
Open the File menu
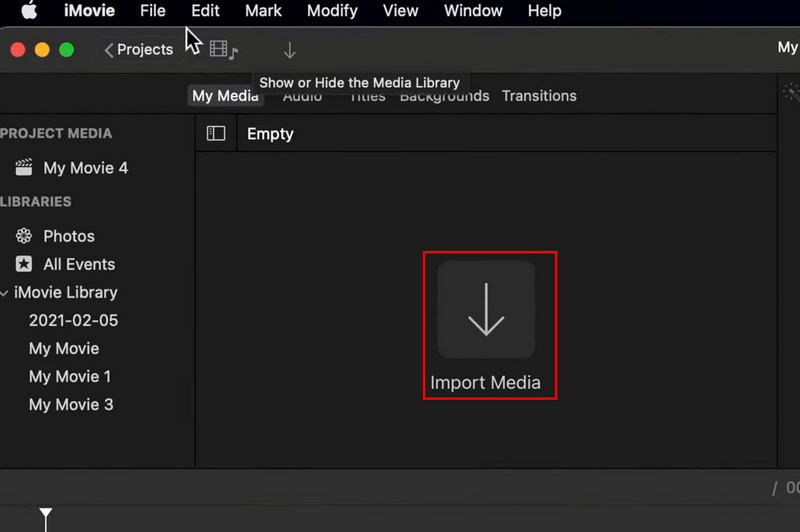(153, 11)
